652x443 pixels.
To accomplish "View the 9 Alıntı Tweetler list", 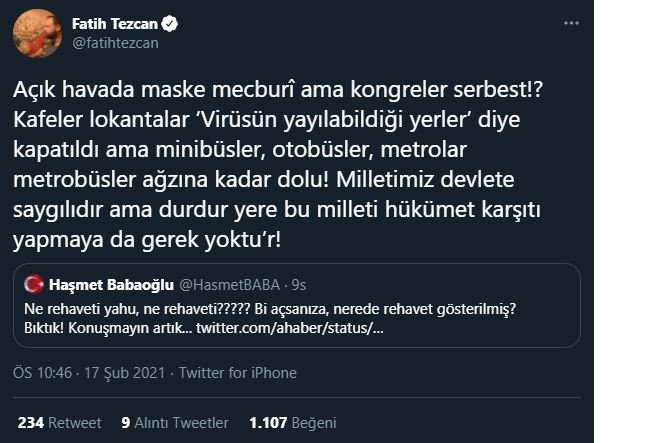I will [x=175, y=423].
